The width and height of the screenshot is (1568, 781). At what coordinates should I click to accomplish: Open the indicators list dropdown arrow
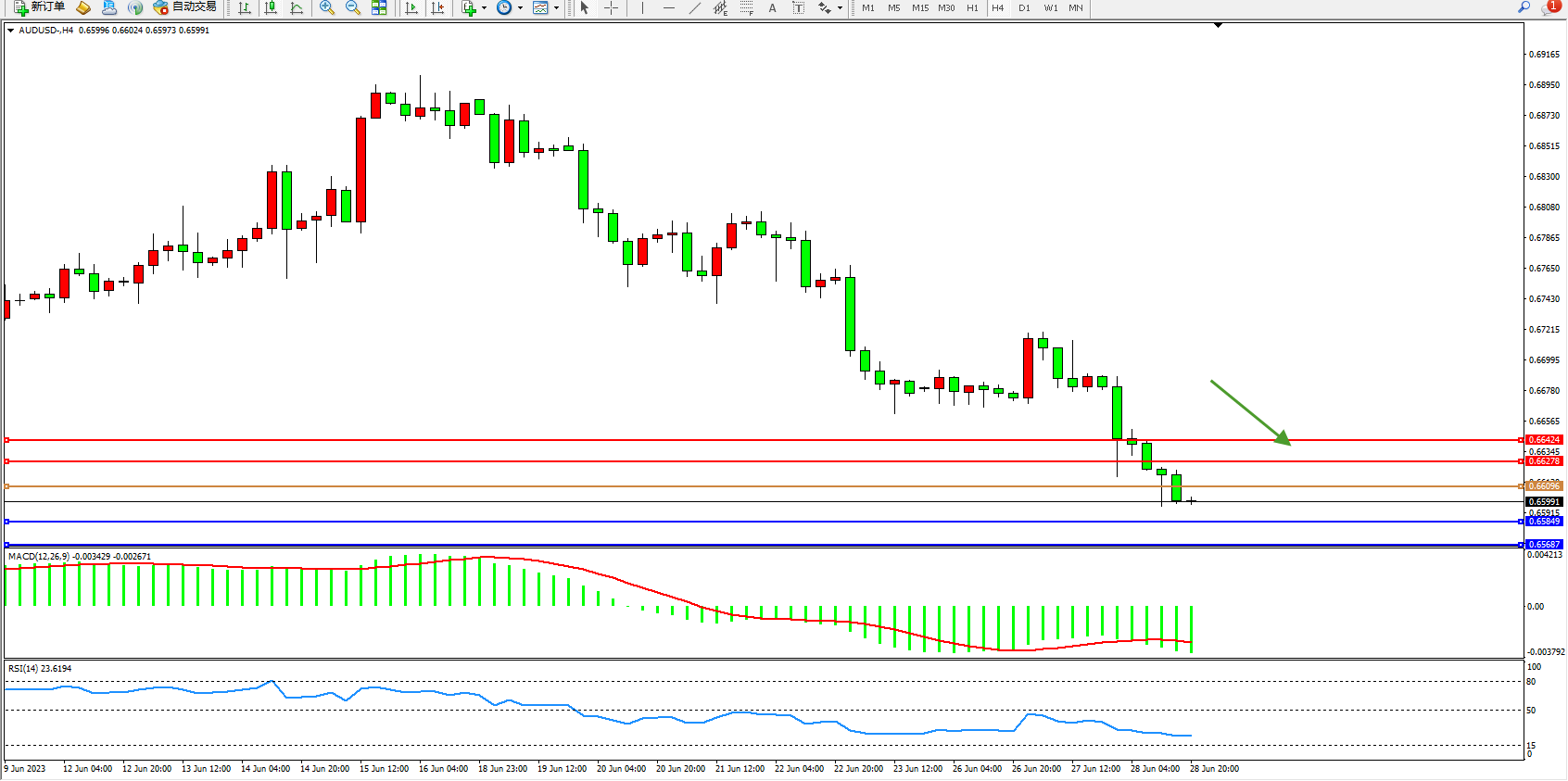(x=484, y=7)
